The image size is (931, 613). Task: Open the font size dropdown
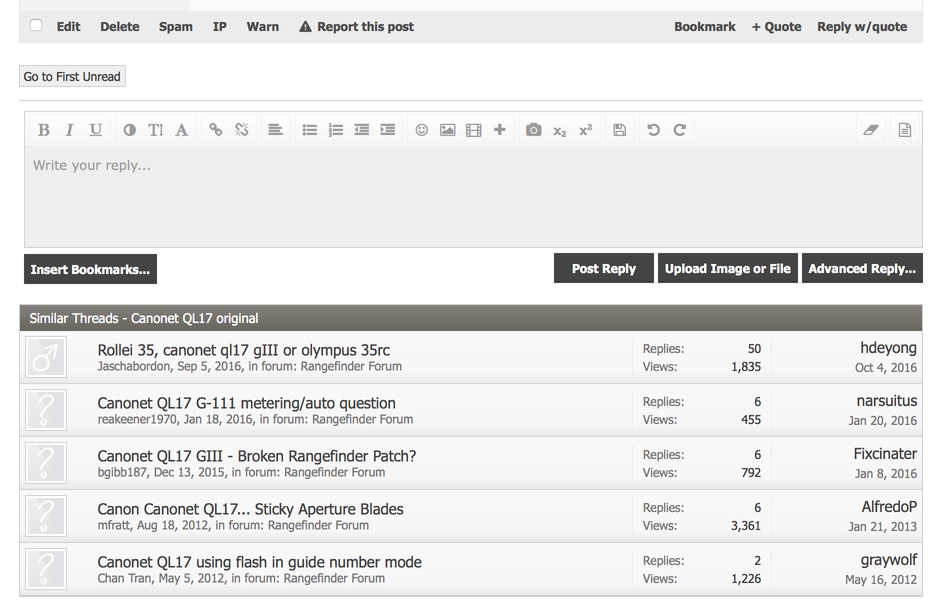pyautogui.click(x=155, y=130)
